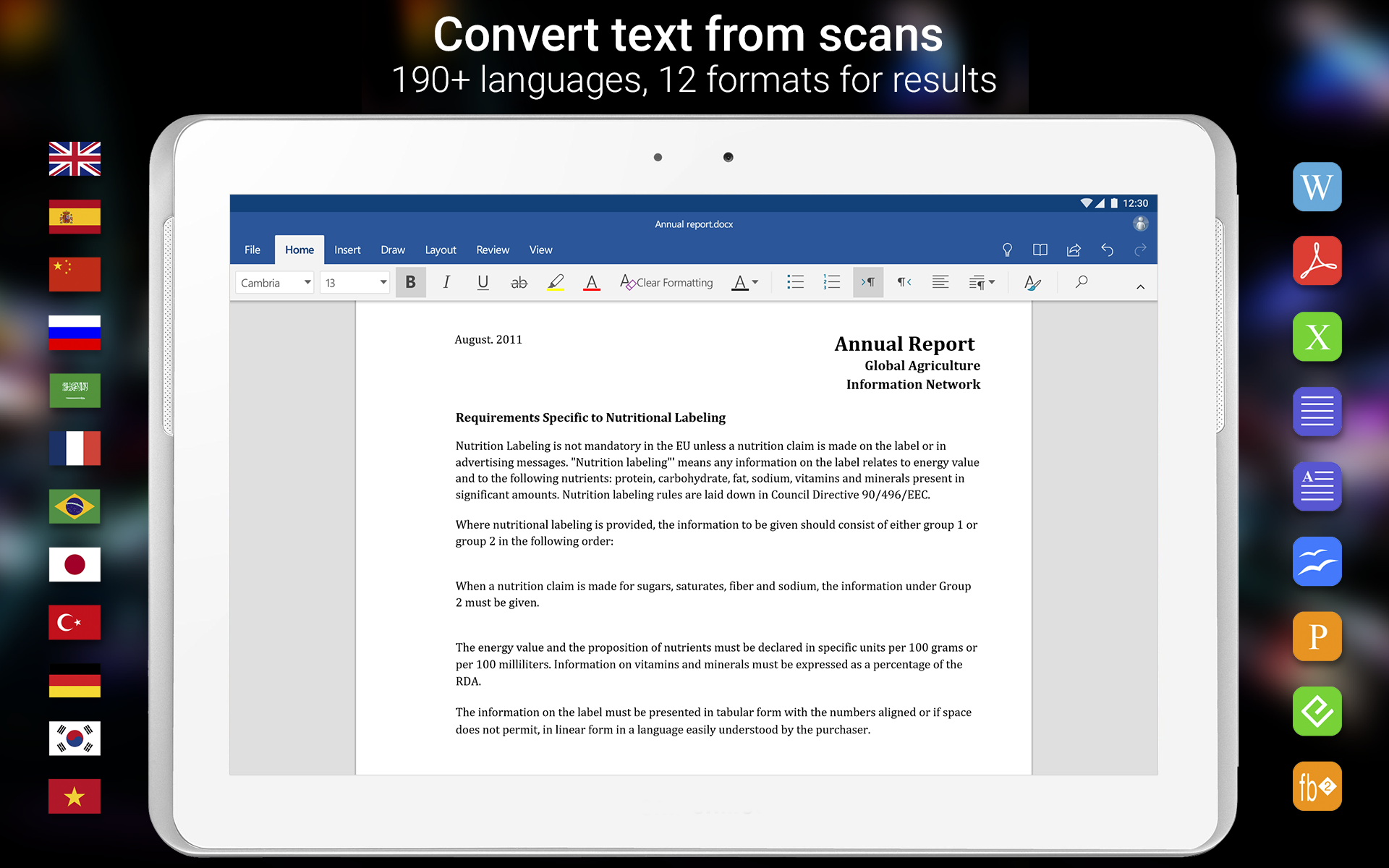Click the PowerPoint format icon
The height and width of the screenshot is (868, 1389).
click(1317, 637)
